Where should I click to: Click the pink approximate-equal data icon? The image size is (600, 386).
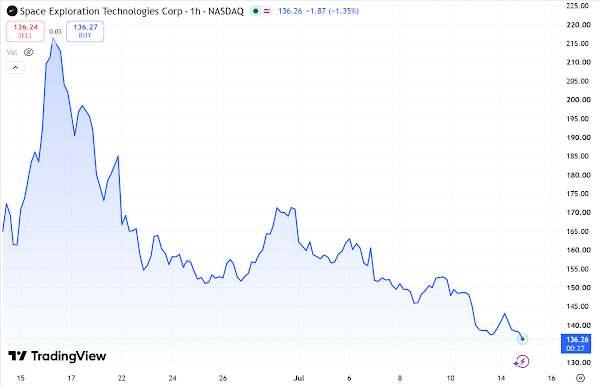[267, 11]
